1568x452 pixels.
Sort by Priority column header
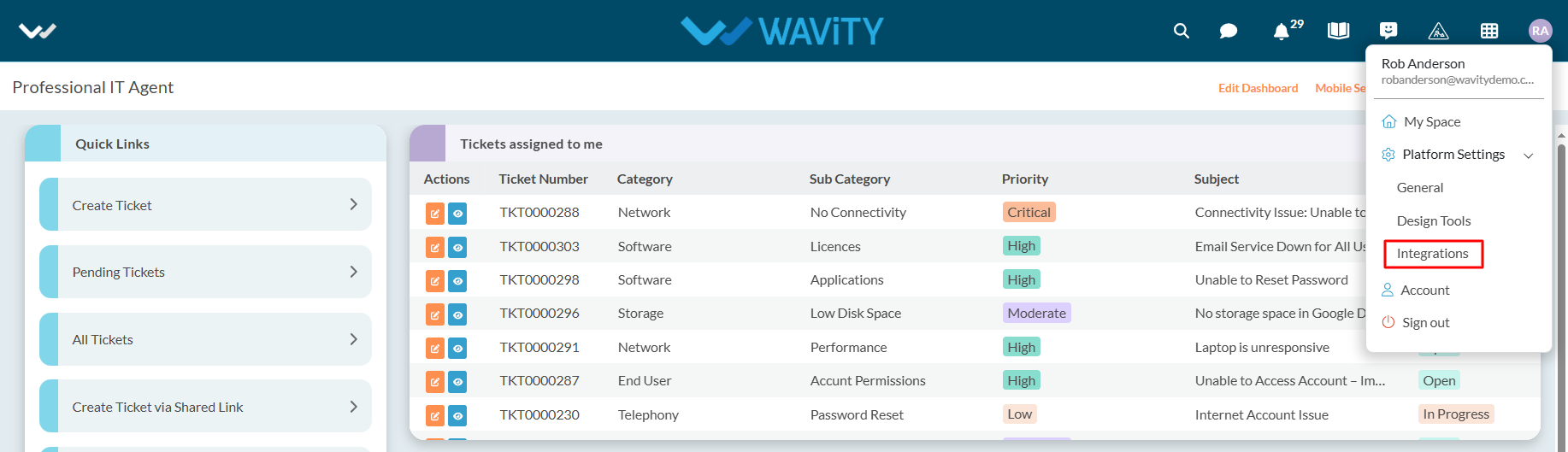pyautogui.click(x=1025, y=179)
